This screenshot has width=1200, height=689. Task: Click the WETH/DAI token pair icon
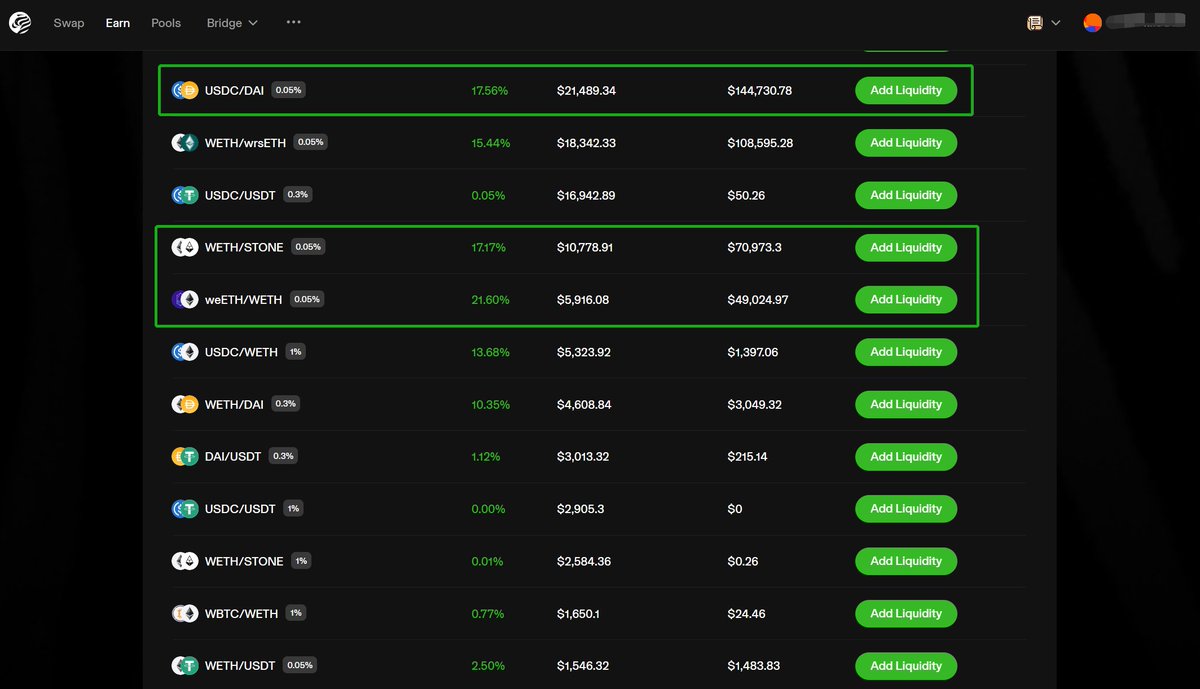185,404
